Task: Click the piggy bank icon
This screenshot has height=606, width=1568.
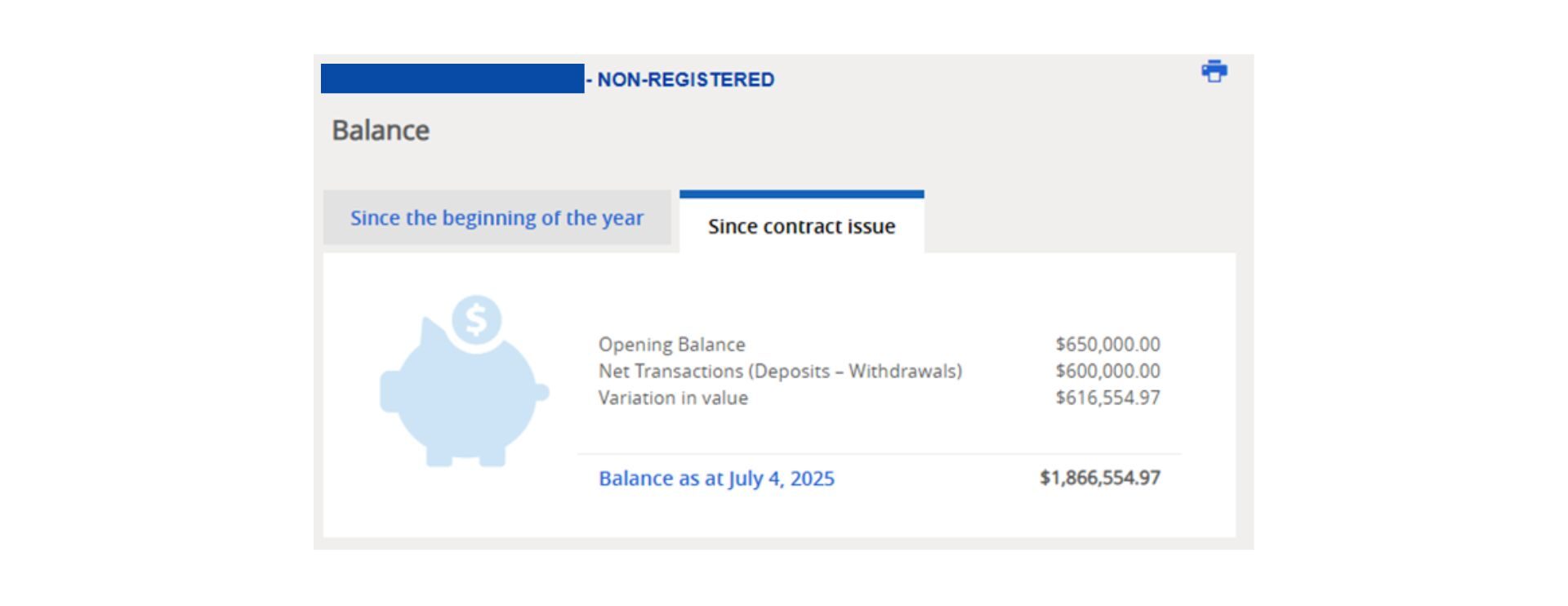Action: point(464,381)
